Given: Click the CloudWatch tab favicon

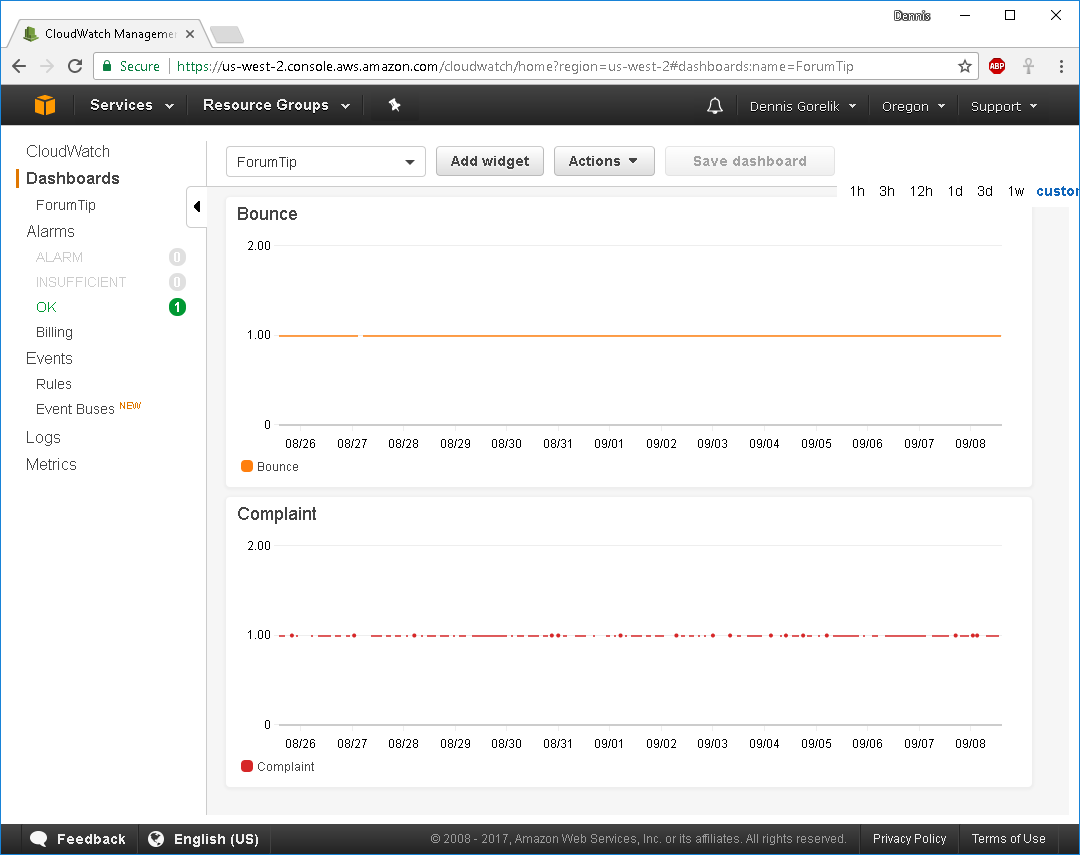Looking at the screenshot, I should [30, 34].
